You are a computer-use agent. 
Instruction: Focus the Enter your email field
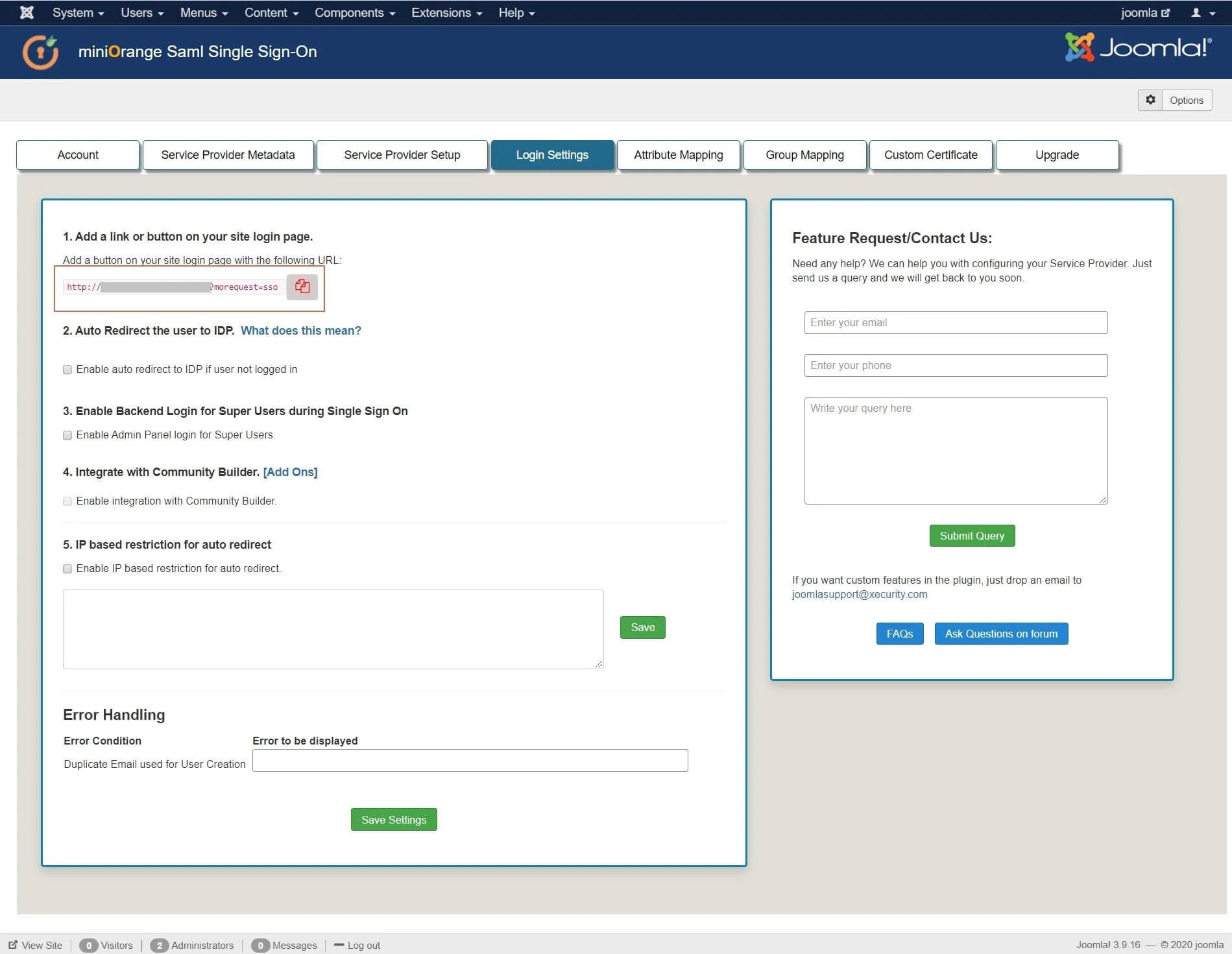[x=956, y=322]
